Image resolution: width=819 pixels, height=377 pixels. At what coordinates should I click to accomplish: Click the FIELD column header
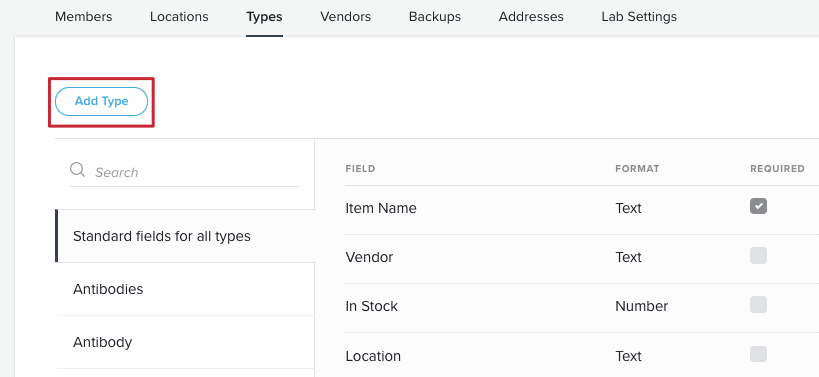(360, 169)
